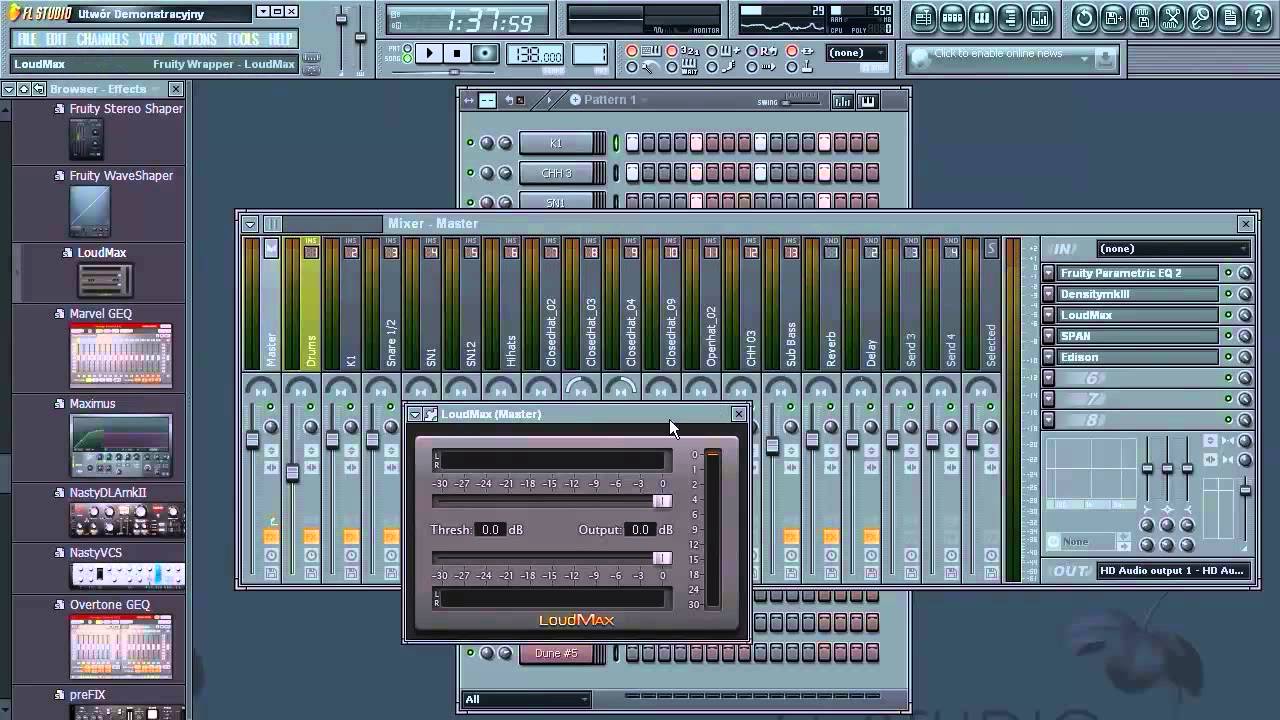Image resolution: width=1280 pixels, height=720 pixels.
Task: Open the help question mark icon
Action: (x=1258, y=17)
